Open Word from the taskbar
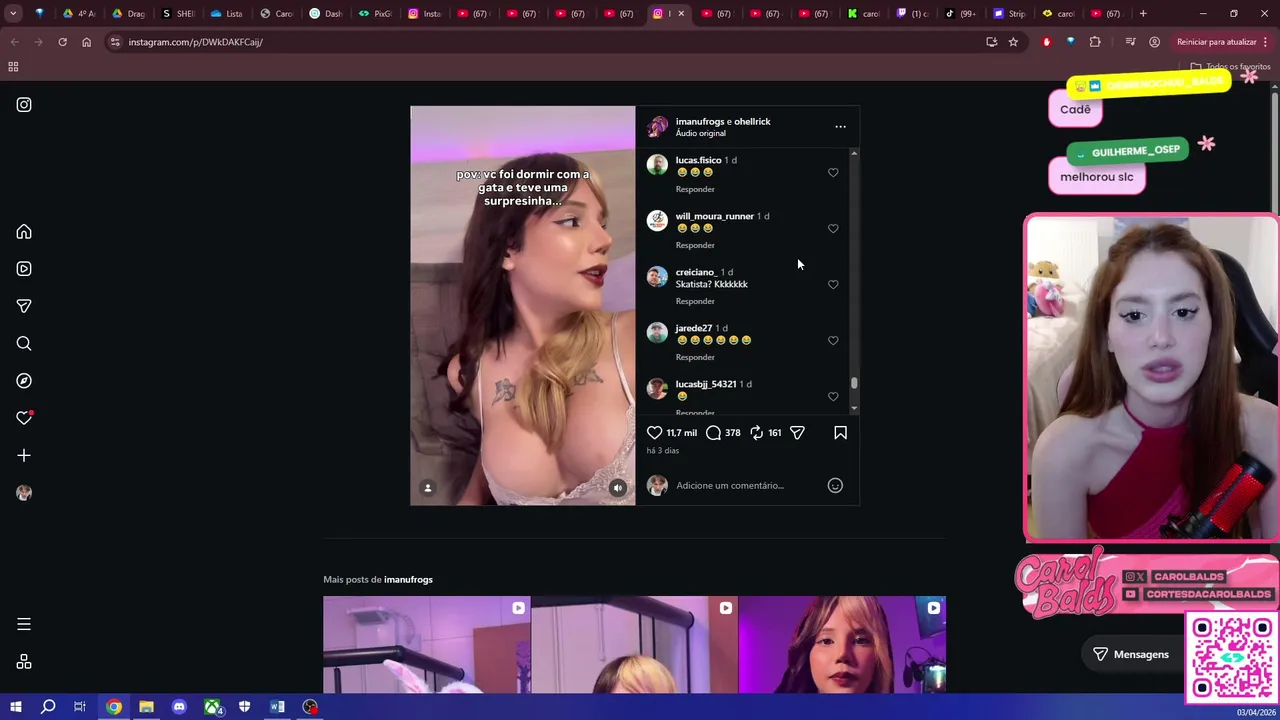 pyautogui.click(x=277, y=707)
